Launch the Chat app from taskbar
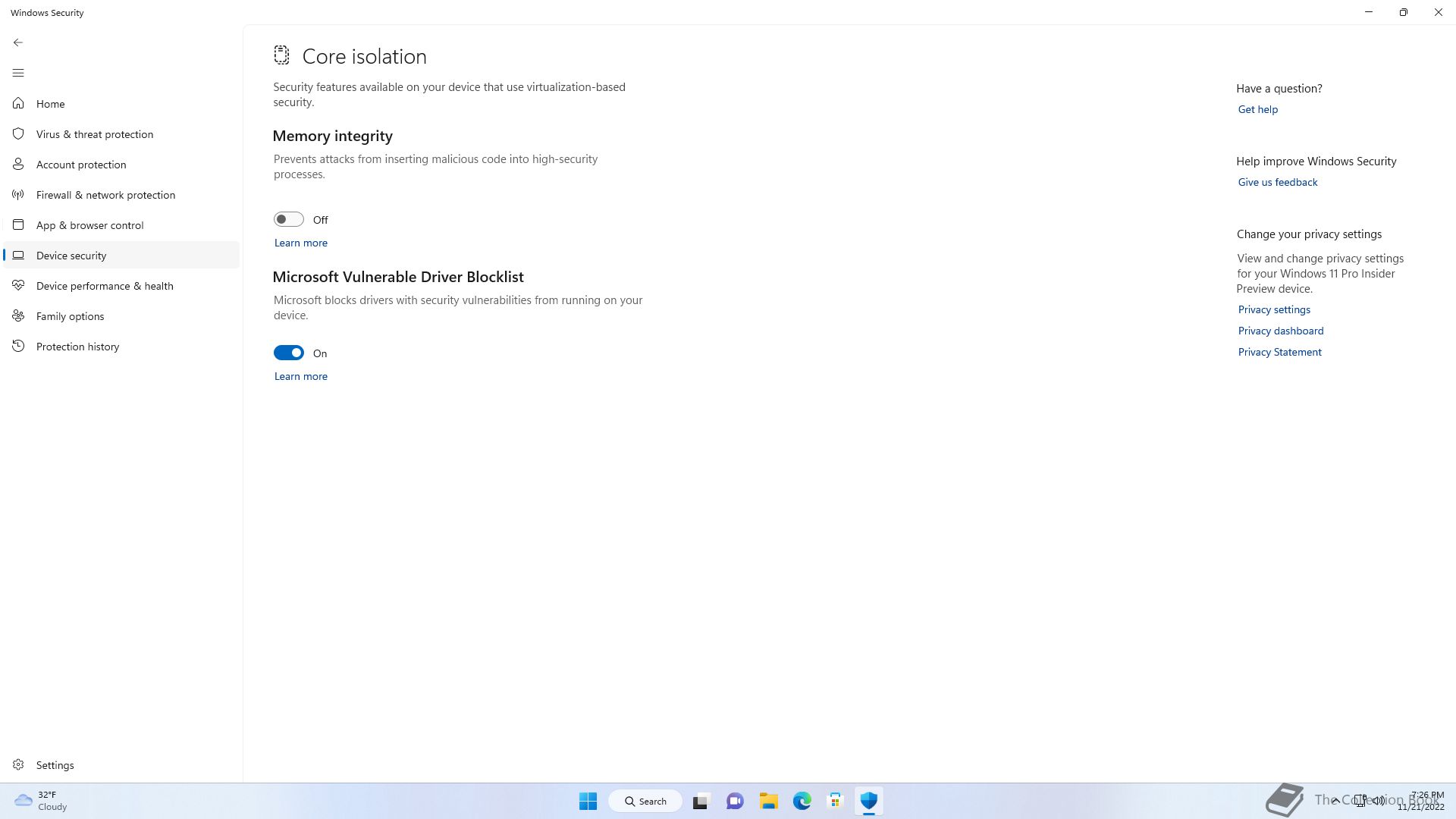 [x=735, y=801]
